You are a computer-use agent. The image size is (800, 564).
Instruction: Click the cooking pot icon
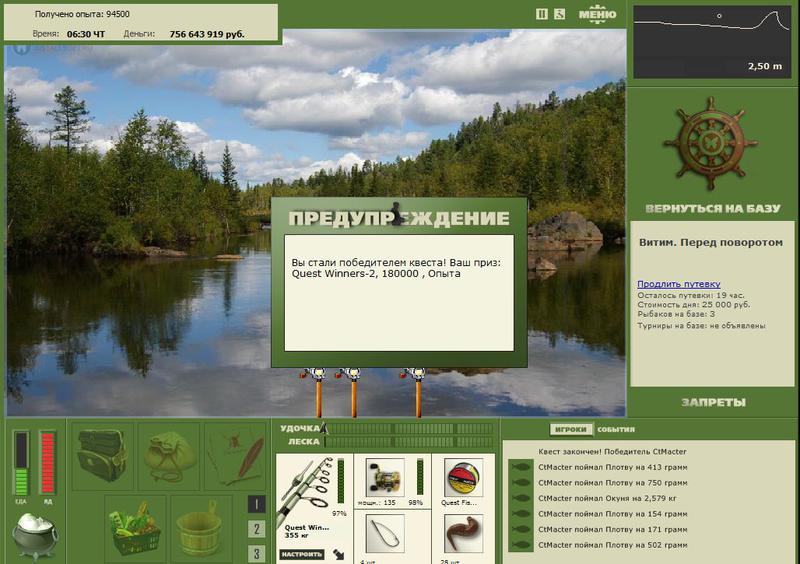click(x=35, y=536)
